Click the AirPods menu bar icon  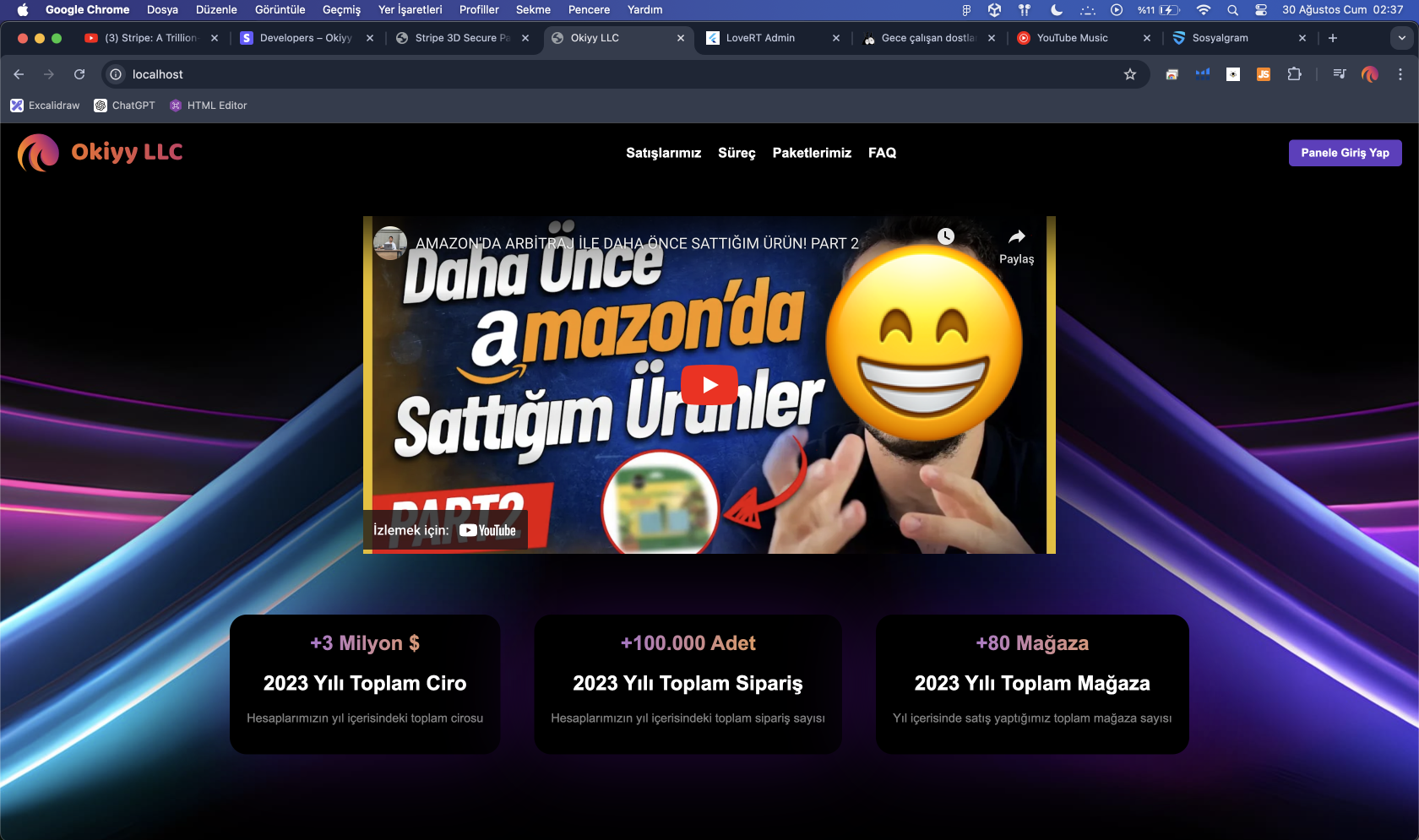coord(1025,10)
